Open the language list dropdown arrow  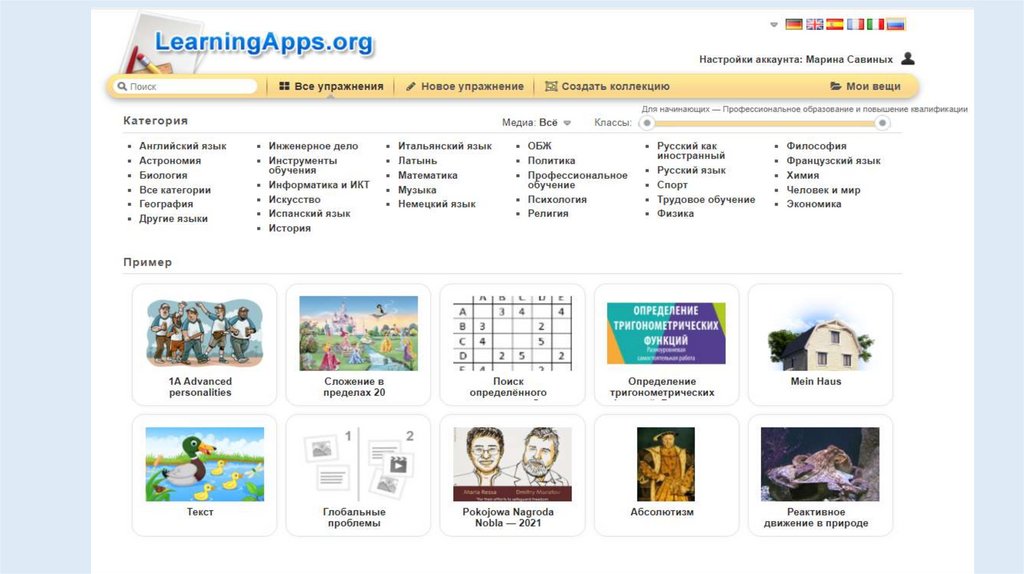[774, 25]
